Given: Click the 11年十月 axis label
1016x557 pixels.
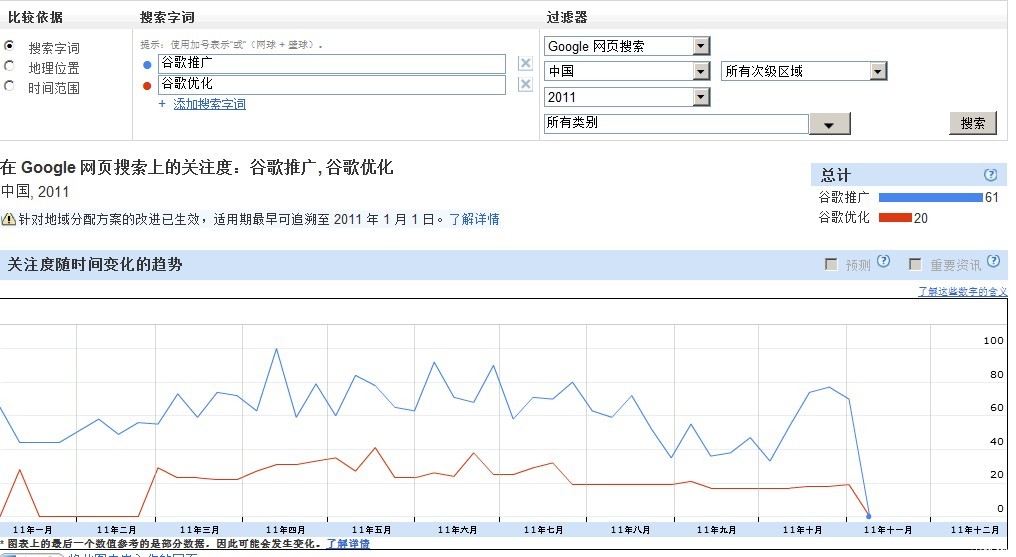Looking at the screenshot, I should click(802, 530).
